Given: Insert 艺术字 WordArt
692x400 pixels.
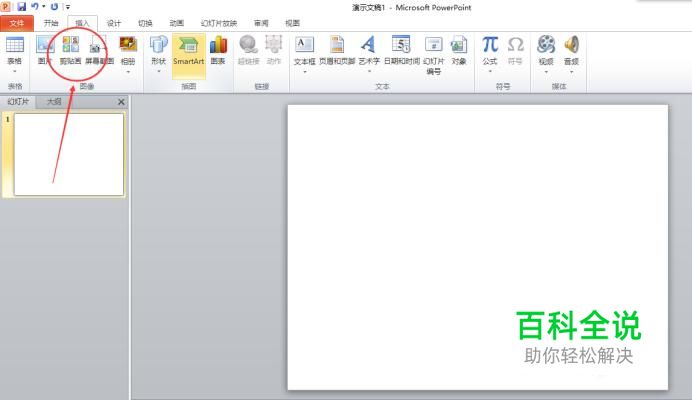Looking at the screenshot, I should (x=369, y=45).
